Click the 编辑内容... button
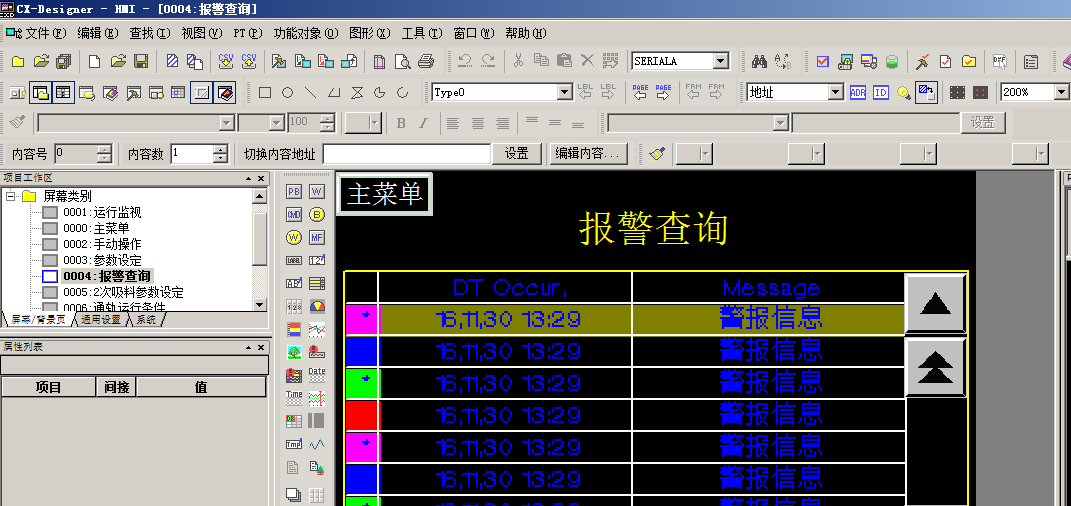The width and height of the screenshot is (1071, 506). (589, 154)
